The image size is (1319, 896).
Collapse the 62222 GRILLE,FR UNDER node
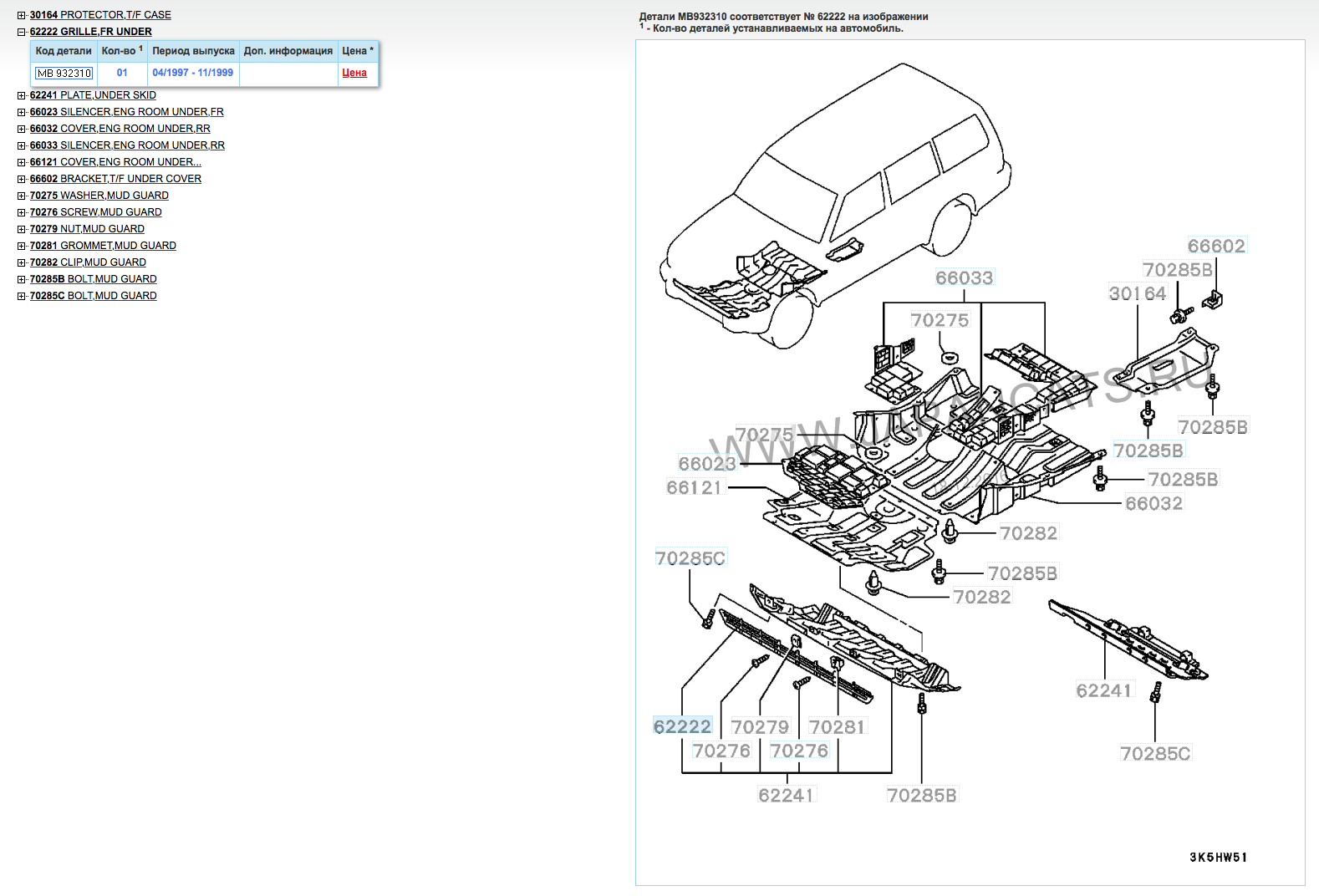coord(22,32)
